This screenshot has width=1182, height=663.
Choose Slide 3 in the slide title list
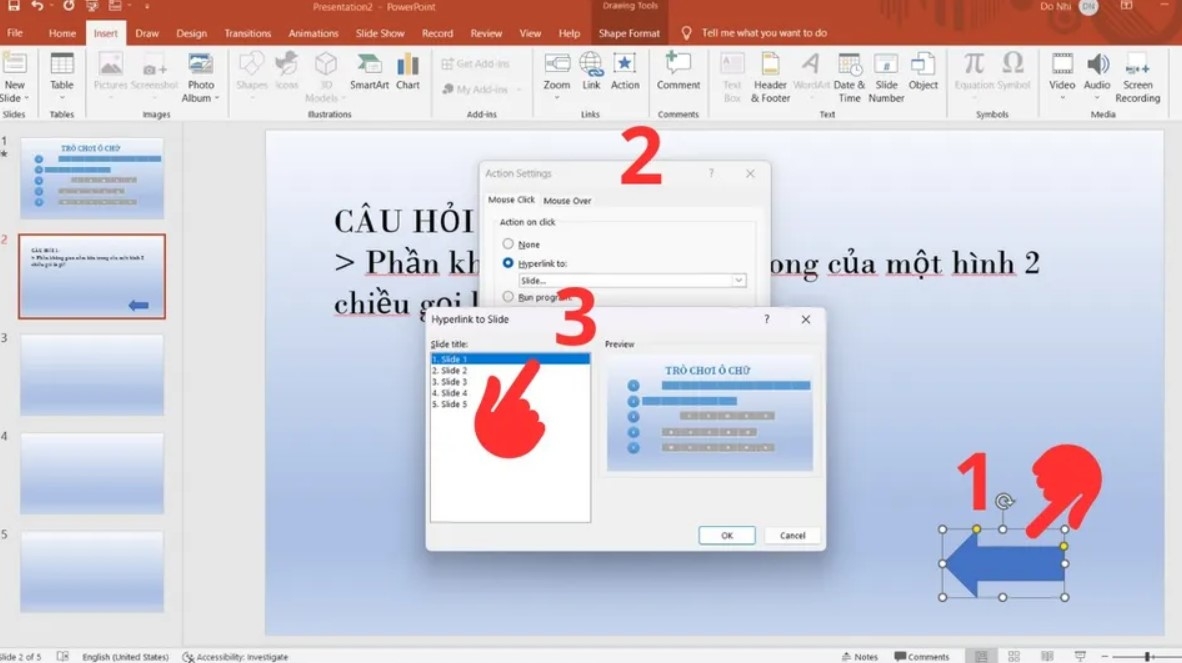pos(510,382)
